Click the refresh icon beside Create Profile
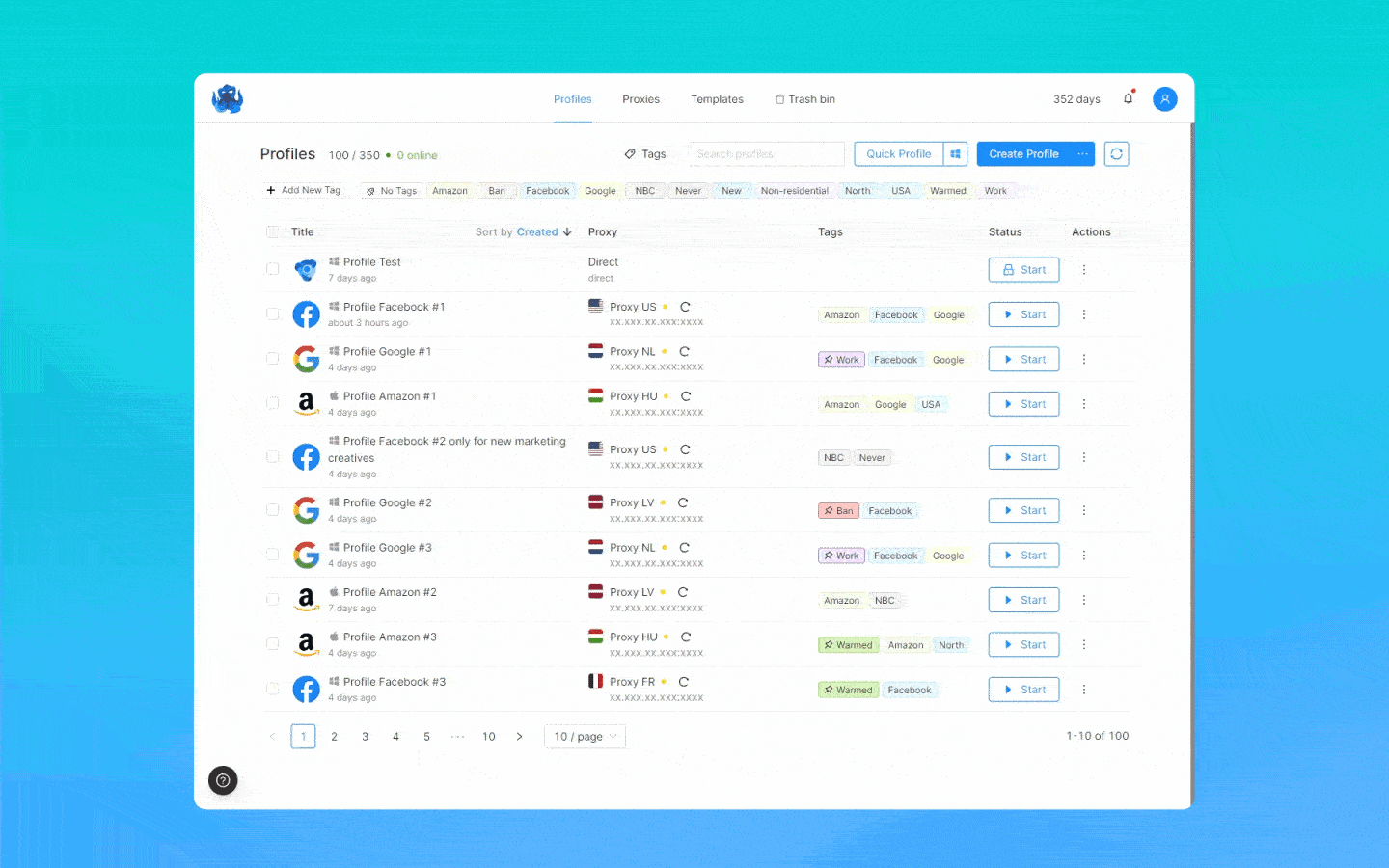This screenshot has height=868, width=1389. tap(1116, 153)
